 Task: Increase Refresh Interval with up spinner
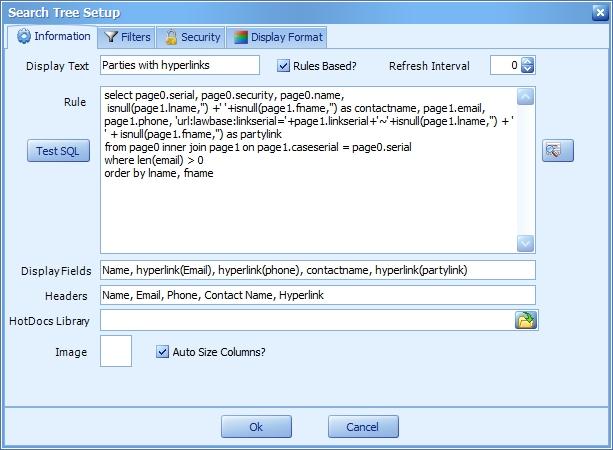(527, 61)
